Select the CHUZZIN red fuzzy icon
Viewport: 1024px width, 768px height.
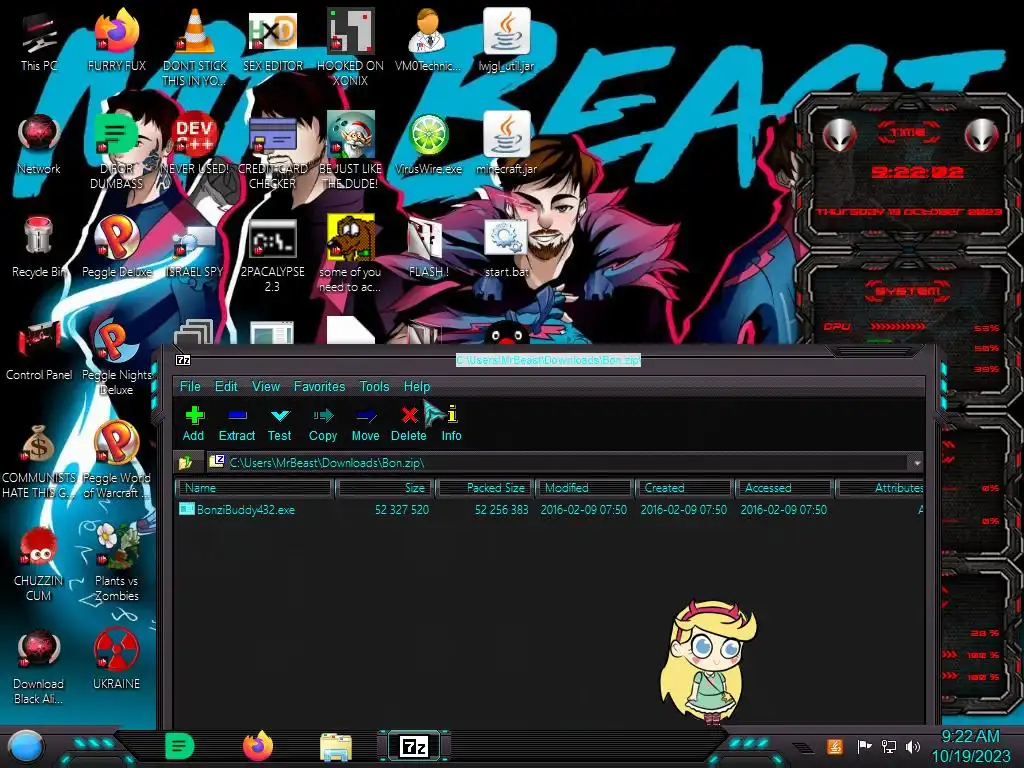(x=39, y=563)
